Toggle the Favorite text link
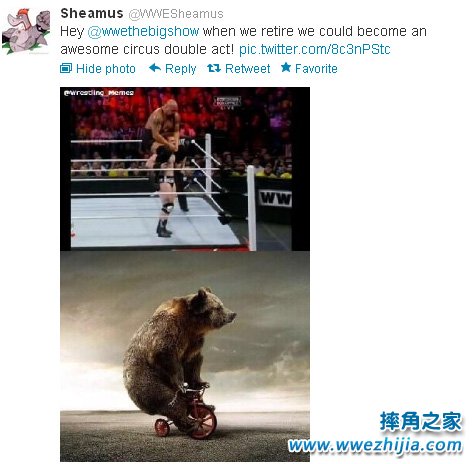Image resolution: width=472 pixels, height=464 pixels. tap(316, 69)
